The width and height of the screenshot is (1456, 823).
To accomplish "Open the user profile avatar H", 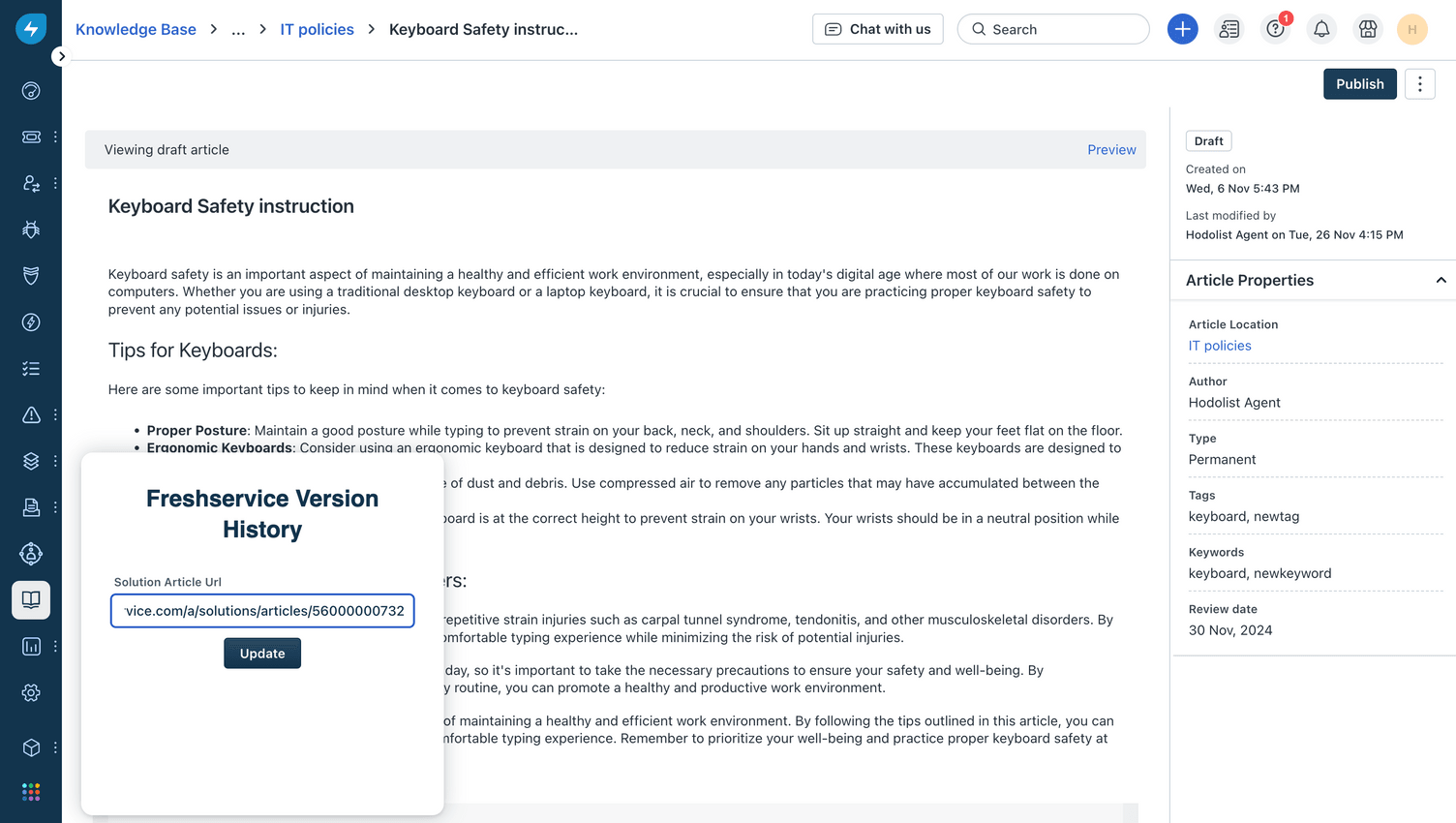I will pos(1412,29).
